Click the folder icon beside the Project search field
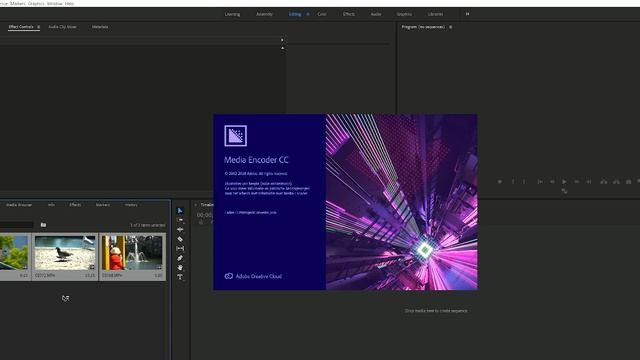Viewport: 640px width, 360px height. click(43, 225)
